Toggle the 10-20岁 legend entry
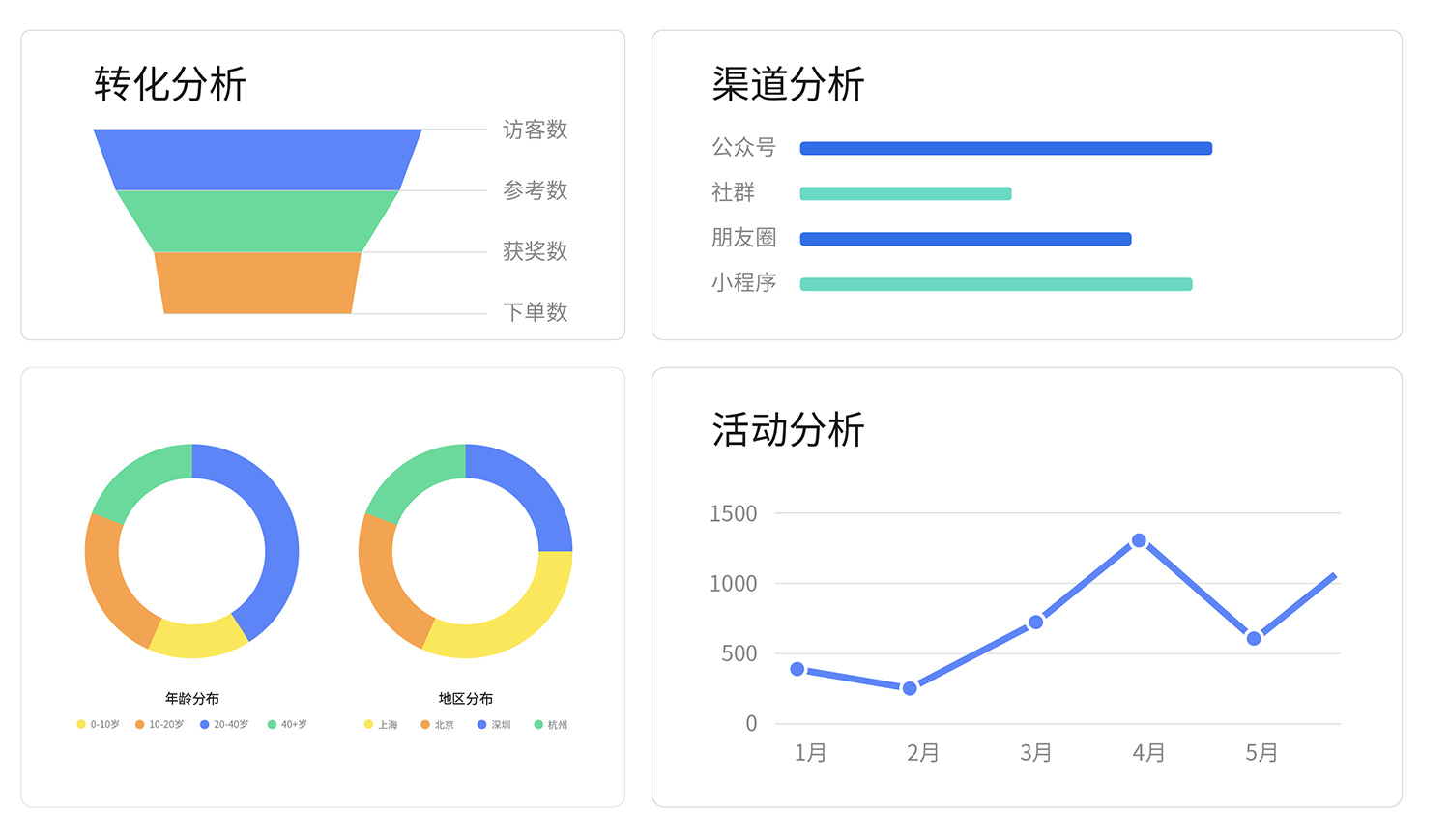 [x=159, y=724]
